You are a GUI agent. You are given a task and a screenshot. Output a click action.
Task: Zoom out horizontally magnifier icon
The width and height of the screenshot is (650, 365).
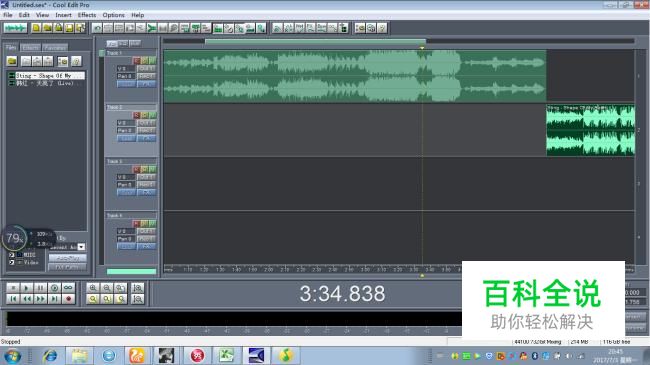click(x=107, y=287)
